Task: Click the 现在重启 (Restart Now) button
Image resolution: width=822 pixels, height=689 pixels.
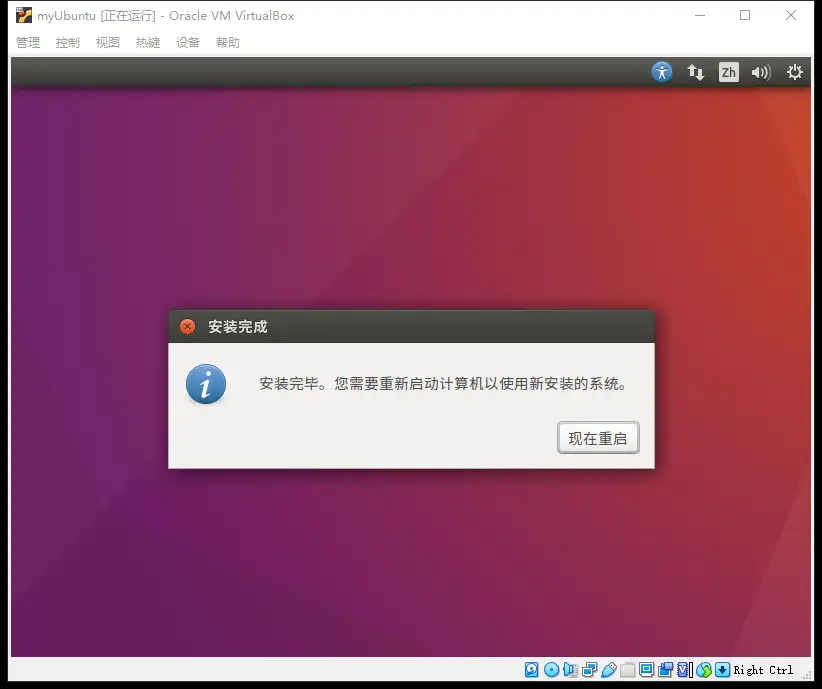Action: tap(598, 438)
